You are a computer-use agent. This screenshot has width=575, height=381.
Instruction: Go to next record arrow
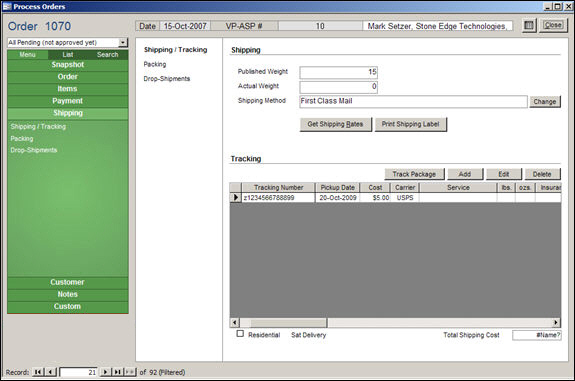pos(106,372)
